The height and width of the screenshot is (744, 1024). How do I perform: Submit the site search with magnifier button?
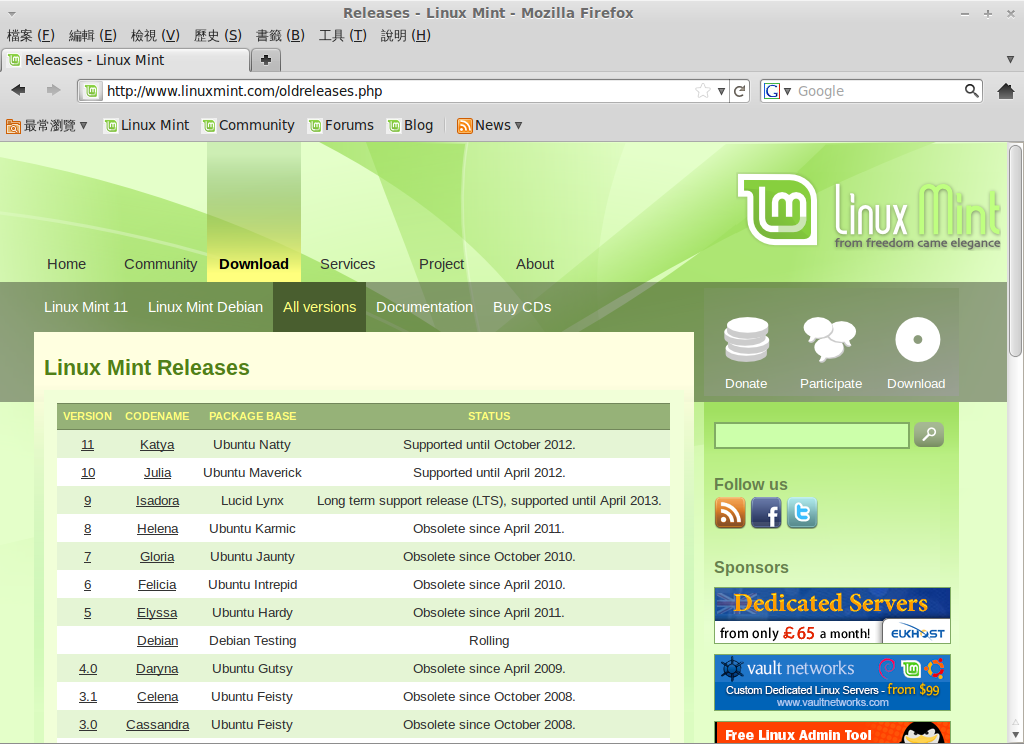click(x=929, y=434)
